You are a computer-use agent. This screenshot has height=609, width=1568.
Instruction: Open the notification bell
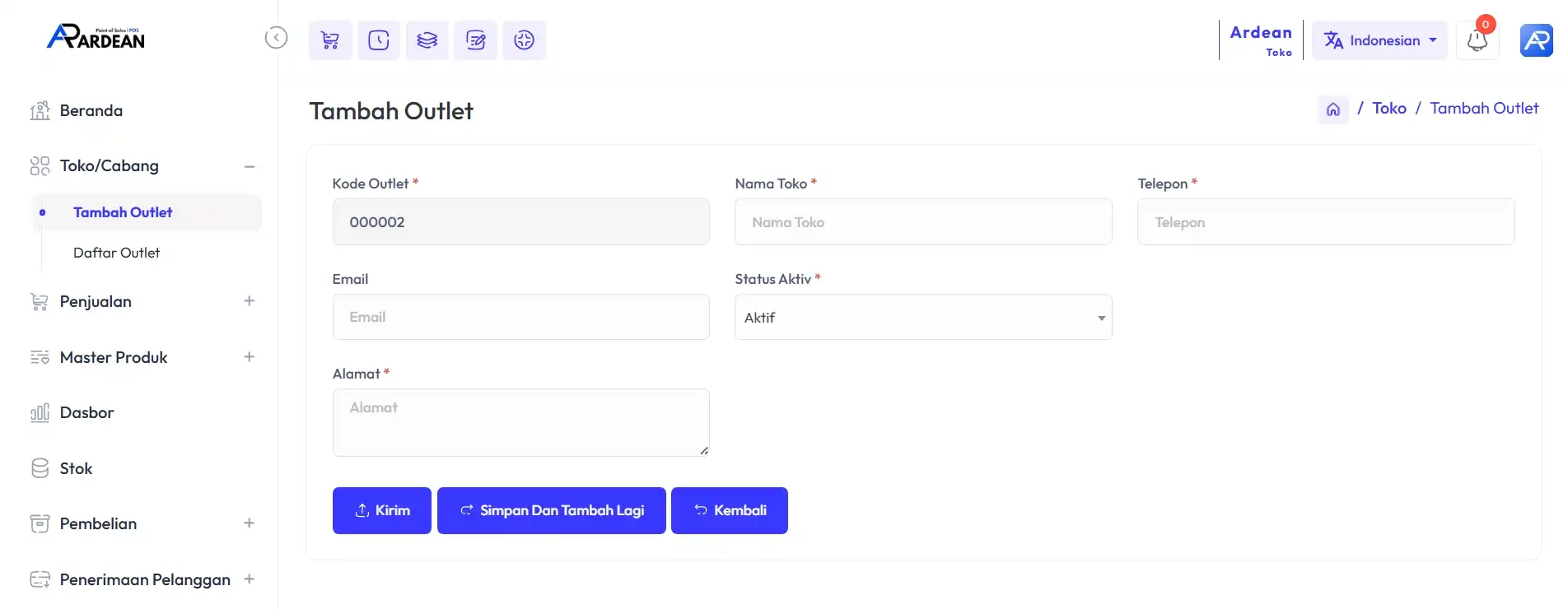(x=1477, y=40)
